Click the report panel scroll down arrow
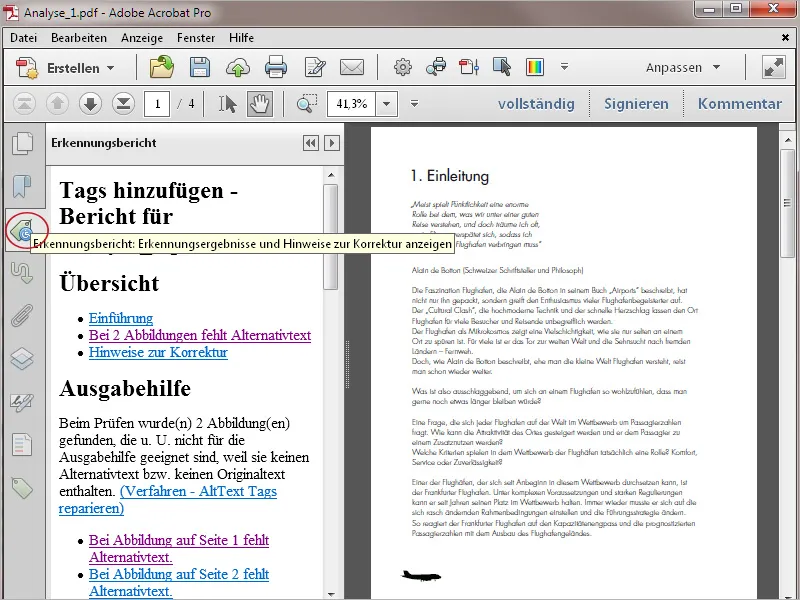Viewport: 800px width, 600px height. 331,594
